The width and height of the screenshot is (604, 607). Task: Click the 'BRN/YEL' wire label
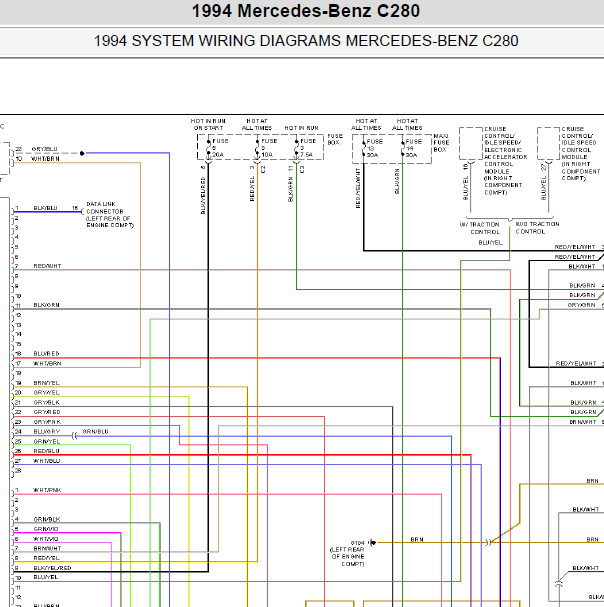[x=46, y=383]
